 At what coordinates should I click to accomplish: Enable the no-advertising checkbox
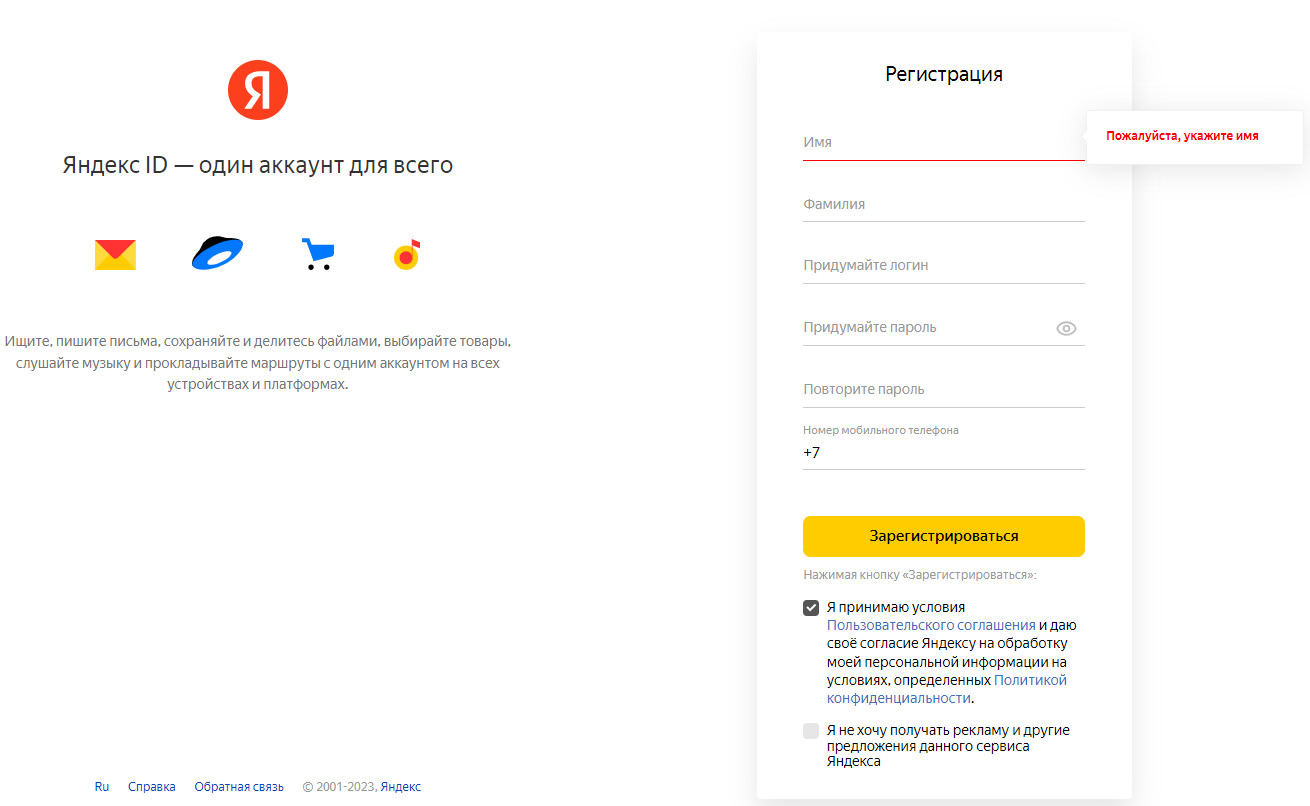click(811, 731)
